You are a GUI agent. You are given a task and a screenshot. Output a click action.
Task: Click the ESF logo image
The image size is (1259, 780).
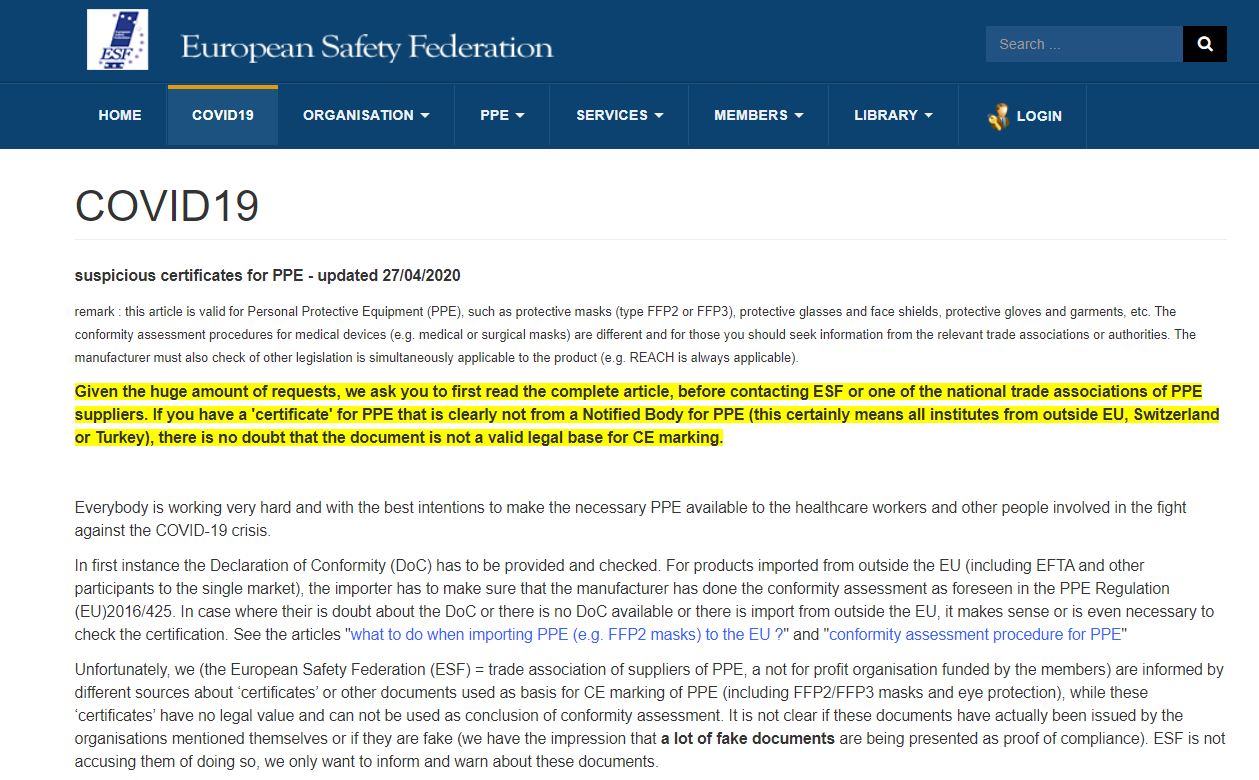coord(117,40)
